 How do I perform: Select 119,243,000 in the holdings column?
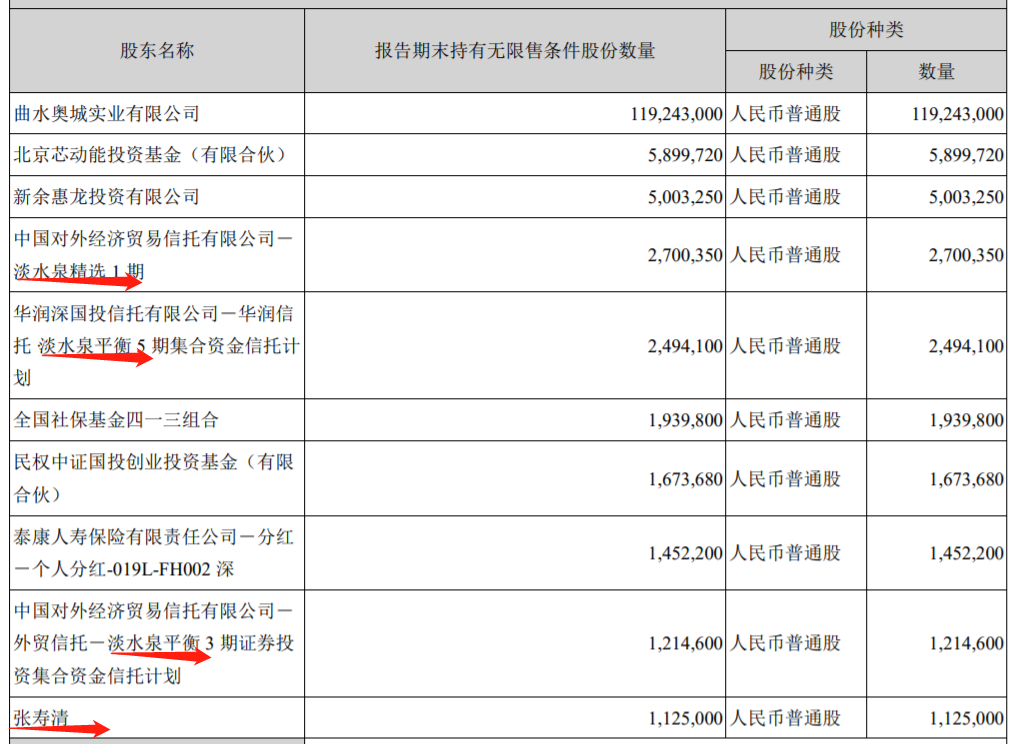point(676,114)
